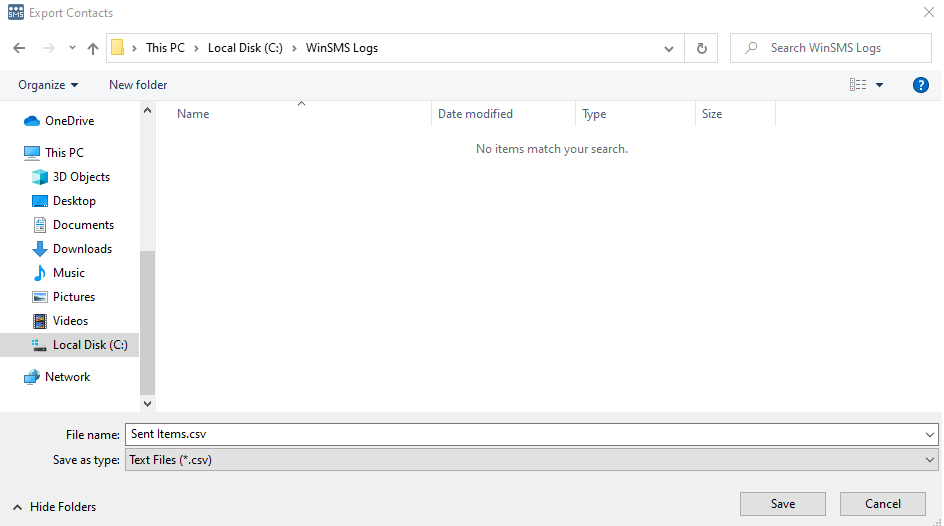This screenshot has width=944, height=526.
Task: Open the Organize menu
Action: point(48,85)
